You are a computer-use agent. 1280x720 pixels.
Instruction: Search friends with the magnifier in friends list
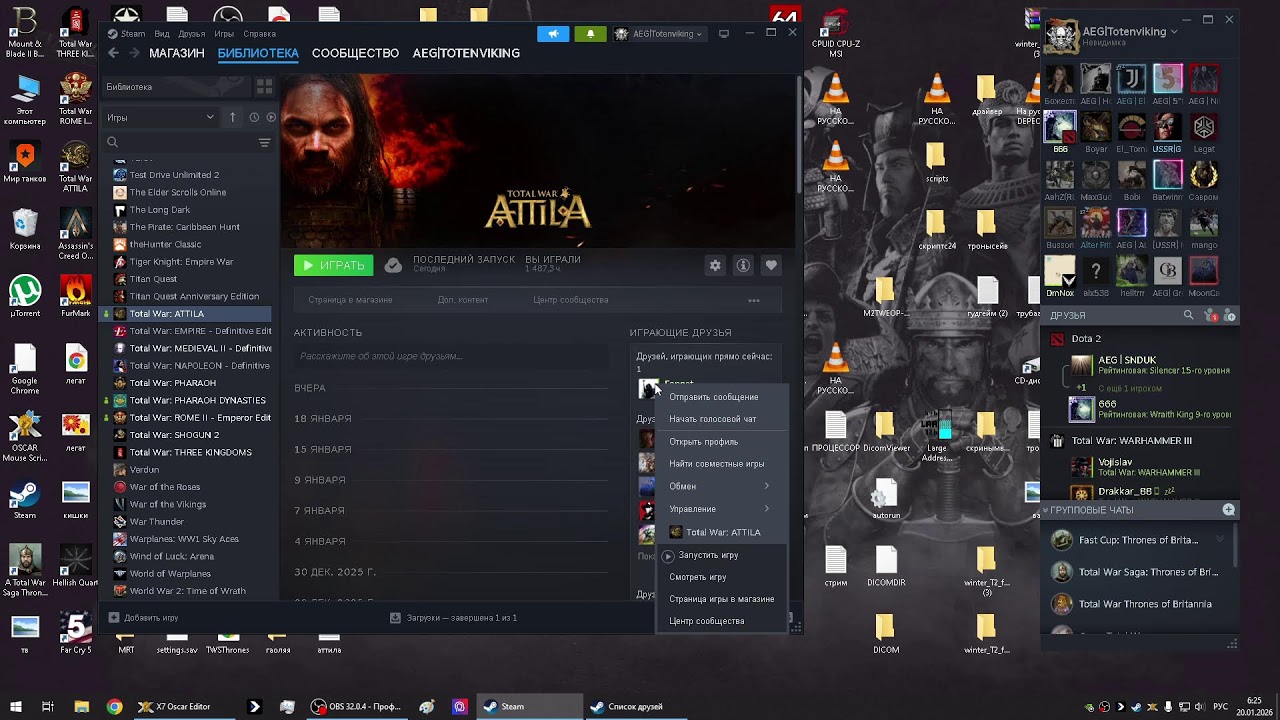1189,315
